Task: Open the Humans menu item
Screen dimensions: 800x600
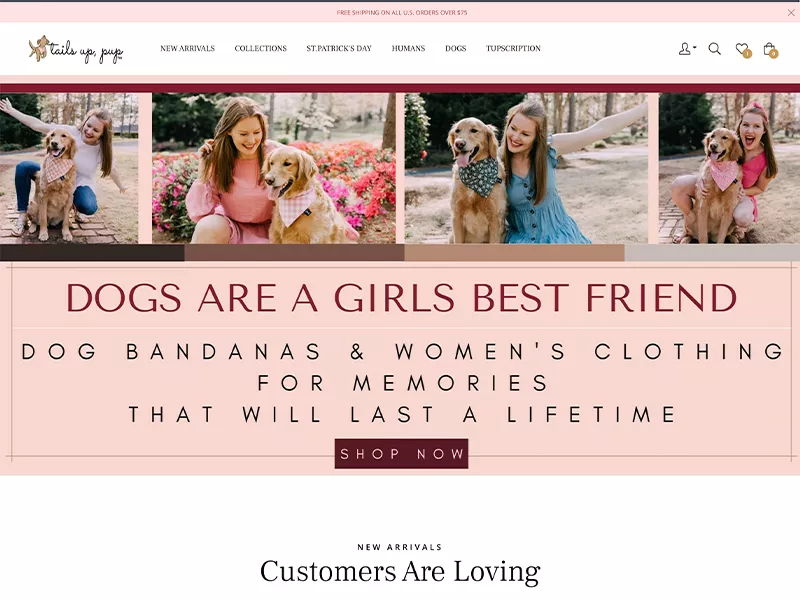Action: tap(408, 48)
